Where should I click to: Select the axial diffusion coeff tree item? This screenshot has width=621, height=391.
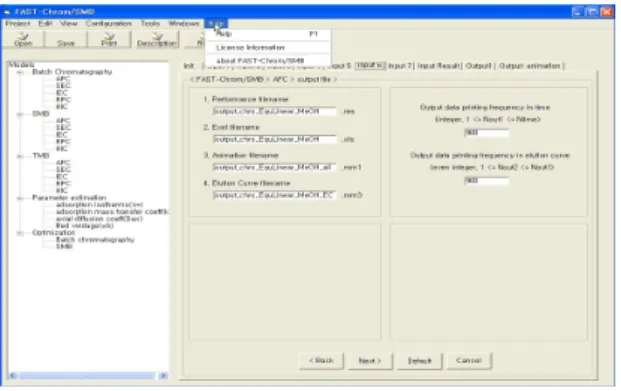click(x=99, y=219)
